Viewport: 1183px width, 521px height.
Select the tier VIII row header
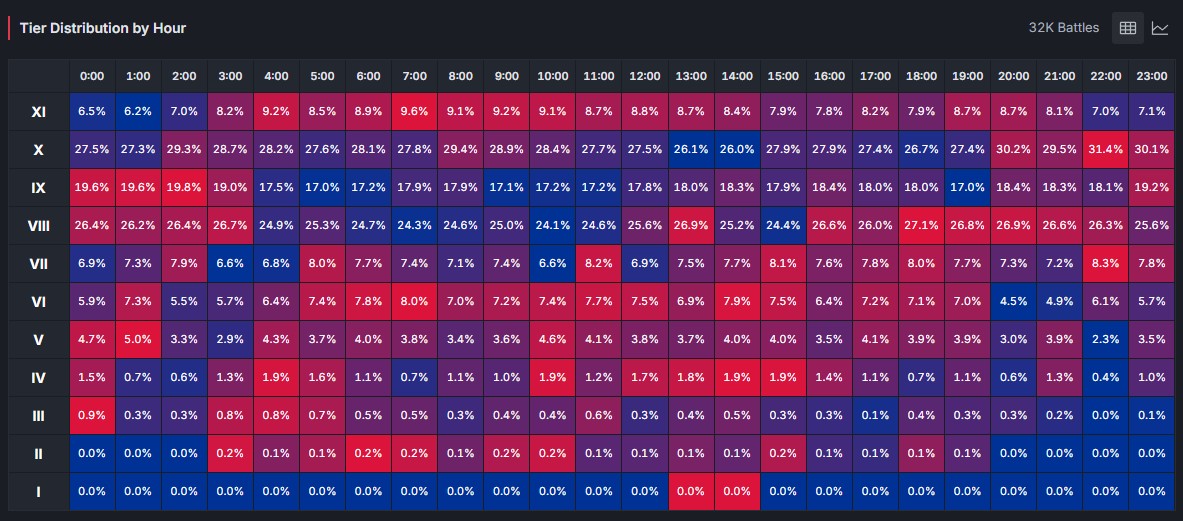(38, 225)
